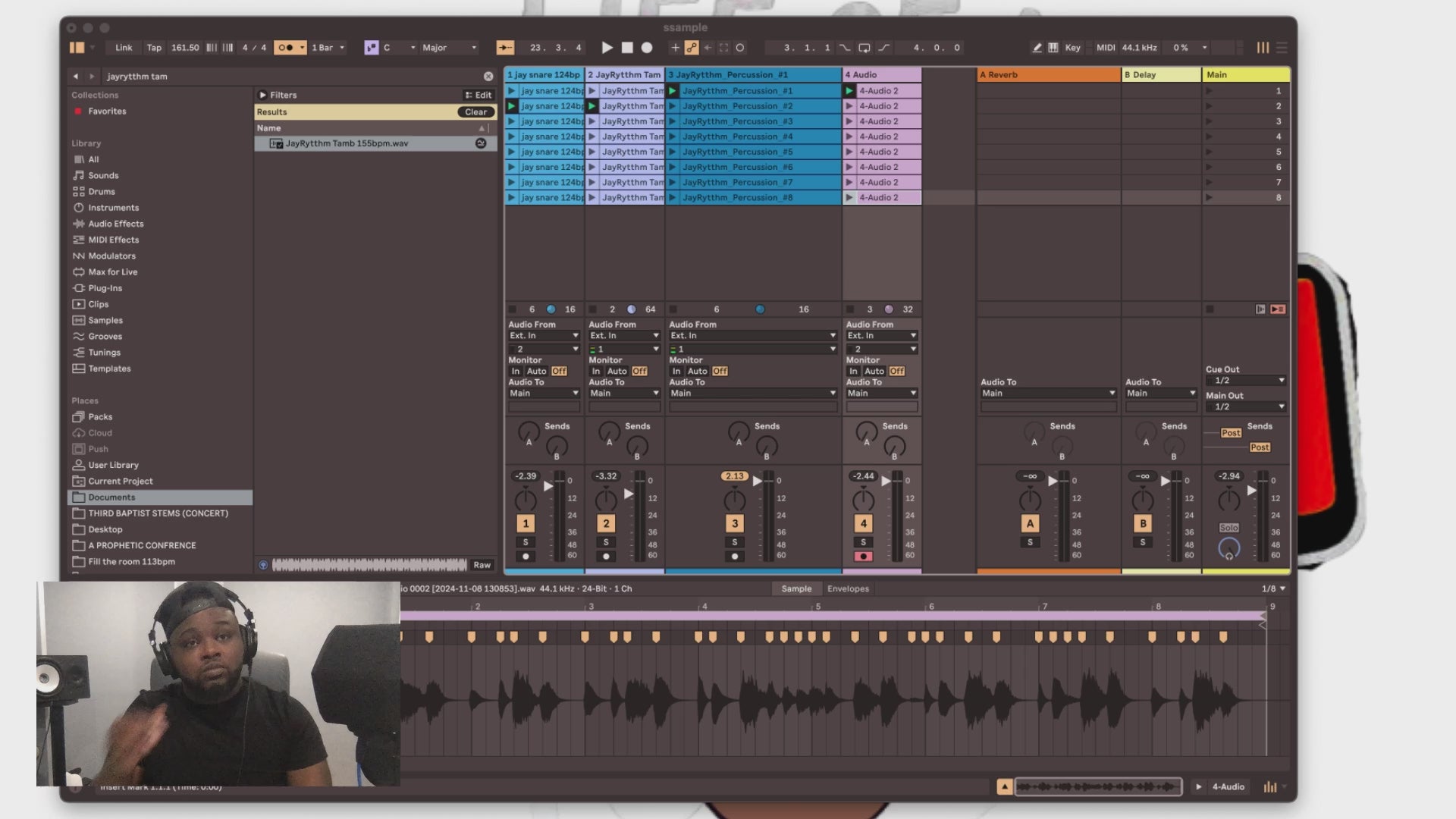Disarm recording on track 4 Audio

pyautogui.click(x=863, y=557)
